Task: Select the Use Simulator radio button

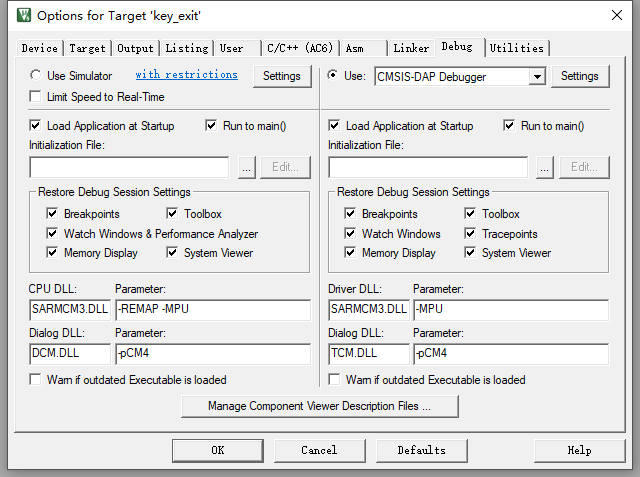Action: coord(36,75)
